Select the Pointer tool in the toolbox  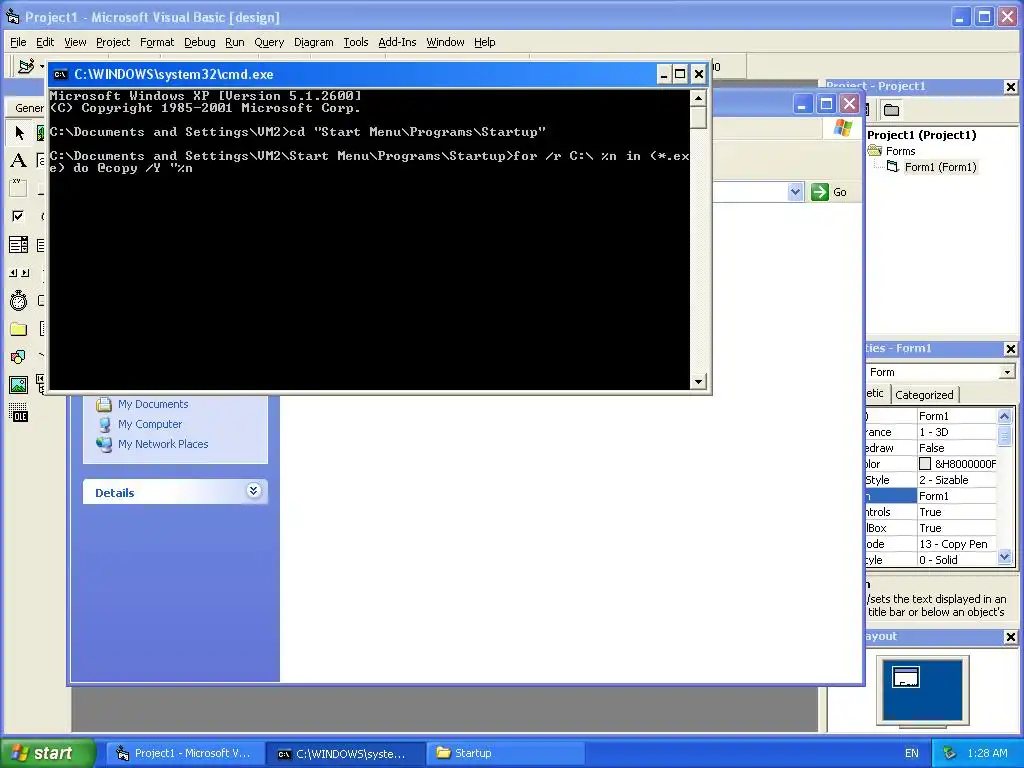[19, 133]
